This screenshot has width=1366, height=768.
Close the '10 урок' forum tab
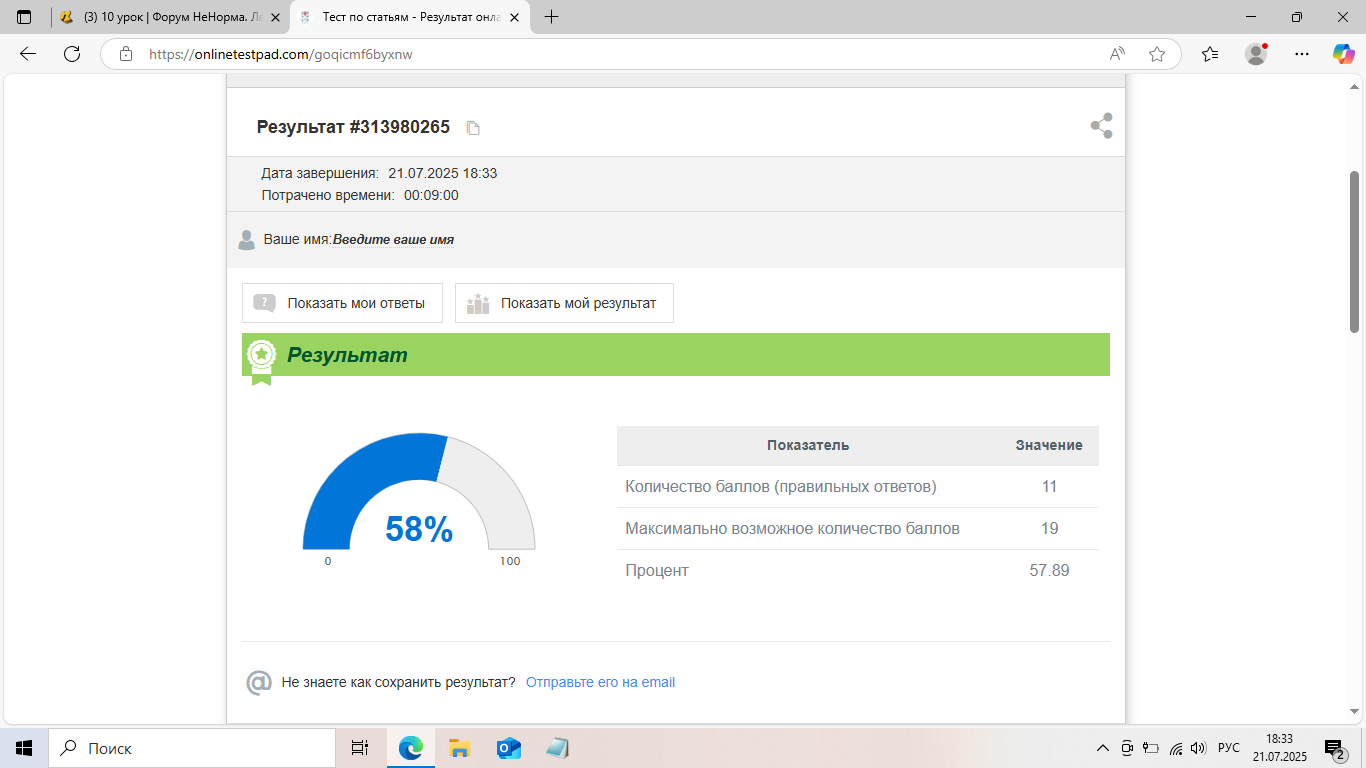click(275, 17)
